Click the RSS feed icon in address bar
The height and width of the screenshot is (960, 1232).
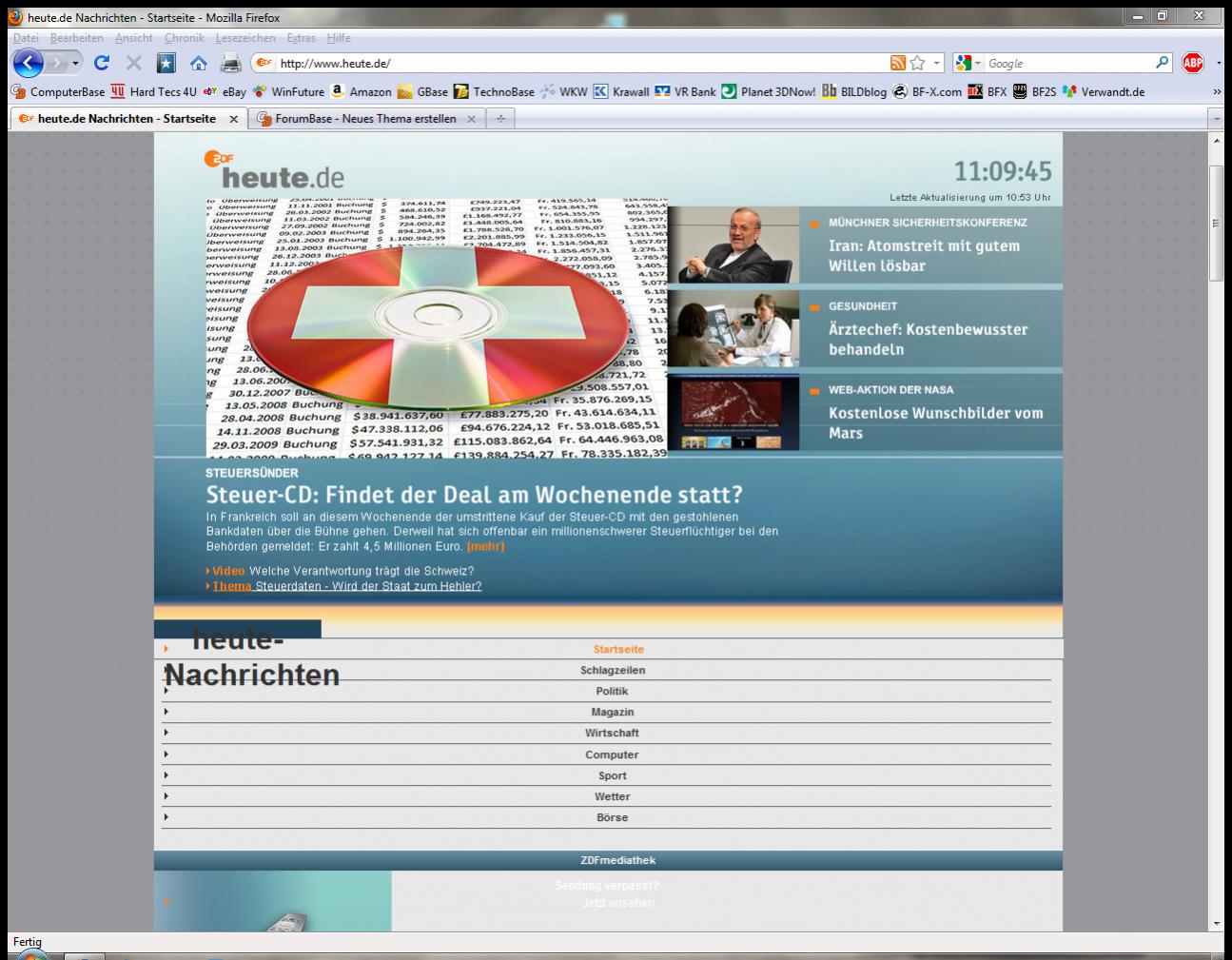coord(898,63)
